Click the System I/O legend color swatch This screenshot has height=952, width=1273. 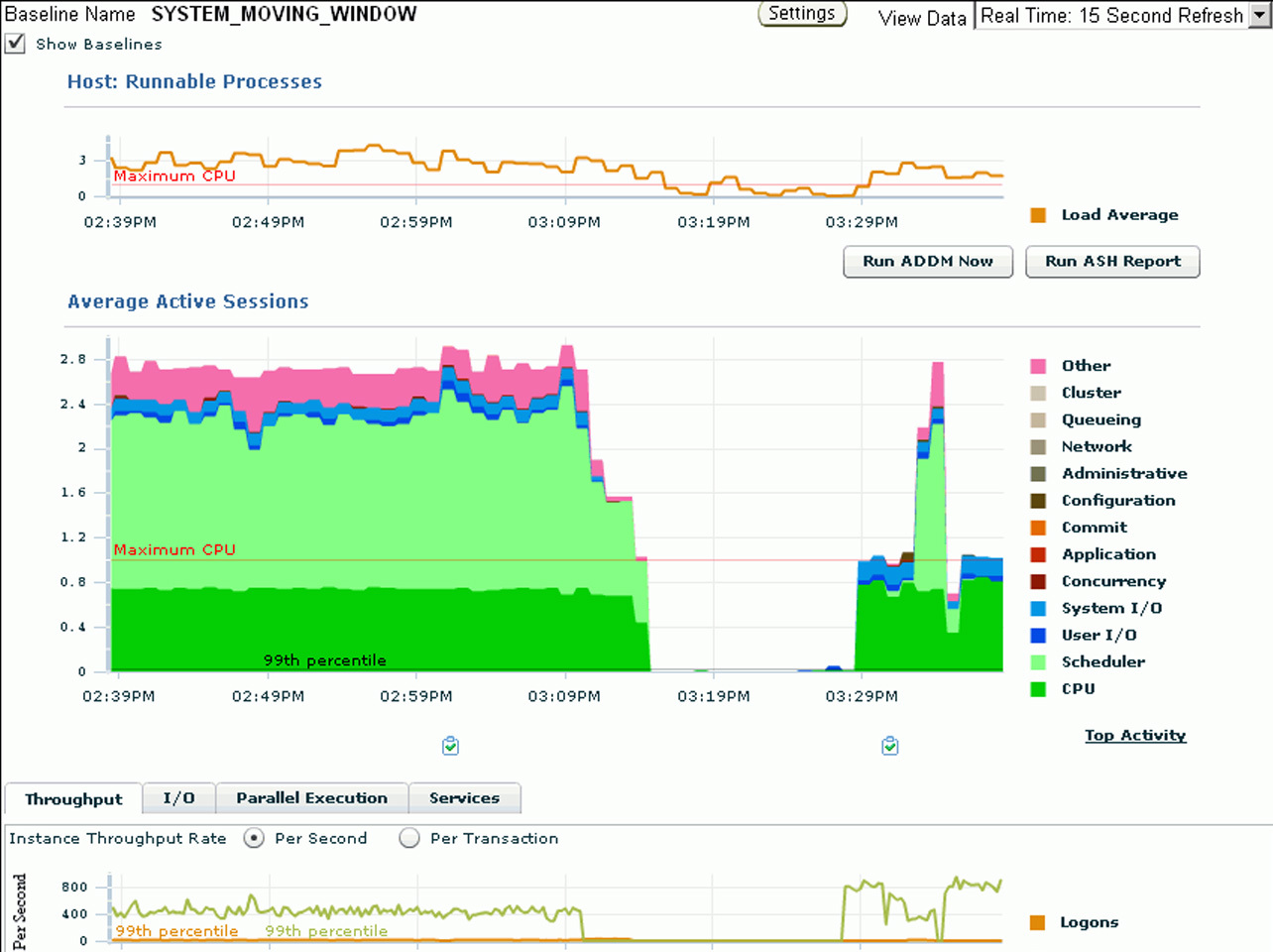pos(1038,609)
